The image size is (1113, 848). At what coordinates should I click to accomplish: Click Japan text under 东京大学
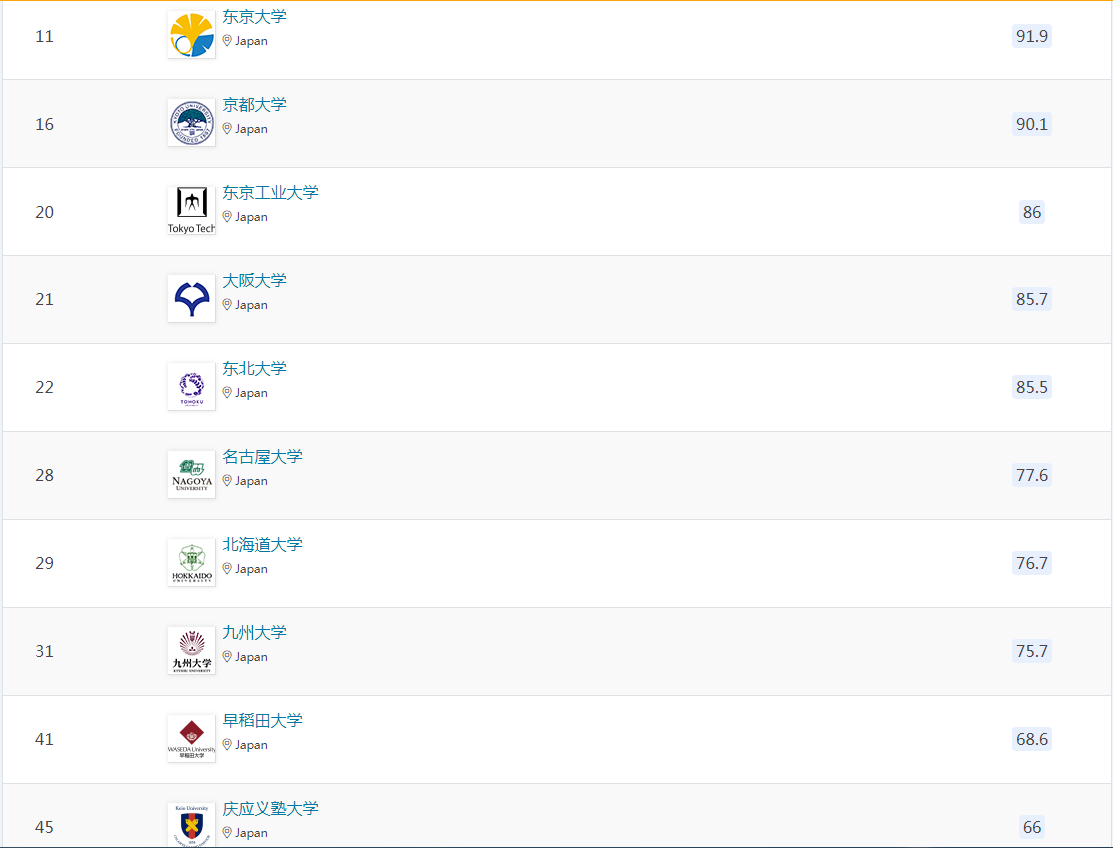coord(251,41)
